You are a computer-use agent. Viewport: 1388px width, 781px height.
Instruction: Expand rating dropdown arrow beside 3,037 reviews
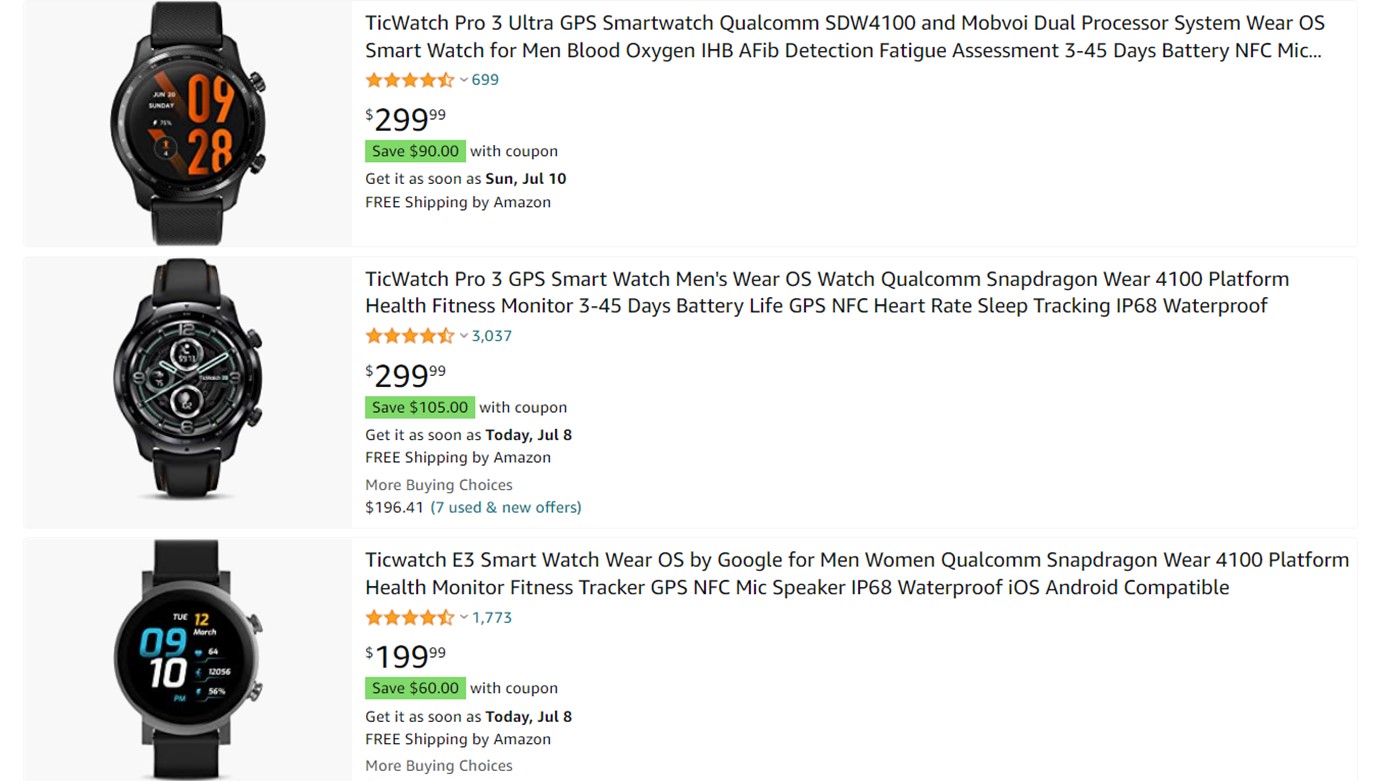[x=464, y=336]
